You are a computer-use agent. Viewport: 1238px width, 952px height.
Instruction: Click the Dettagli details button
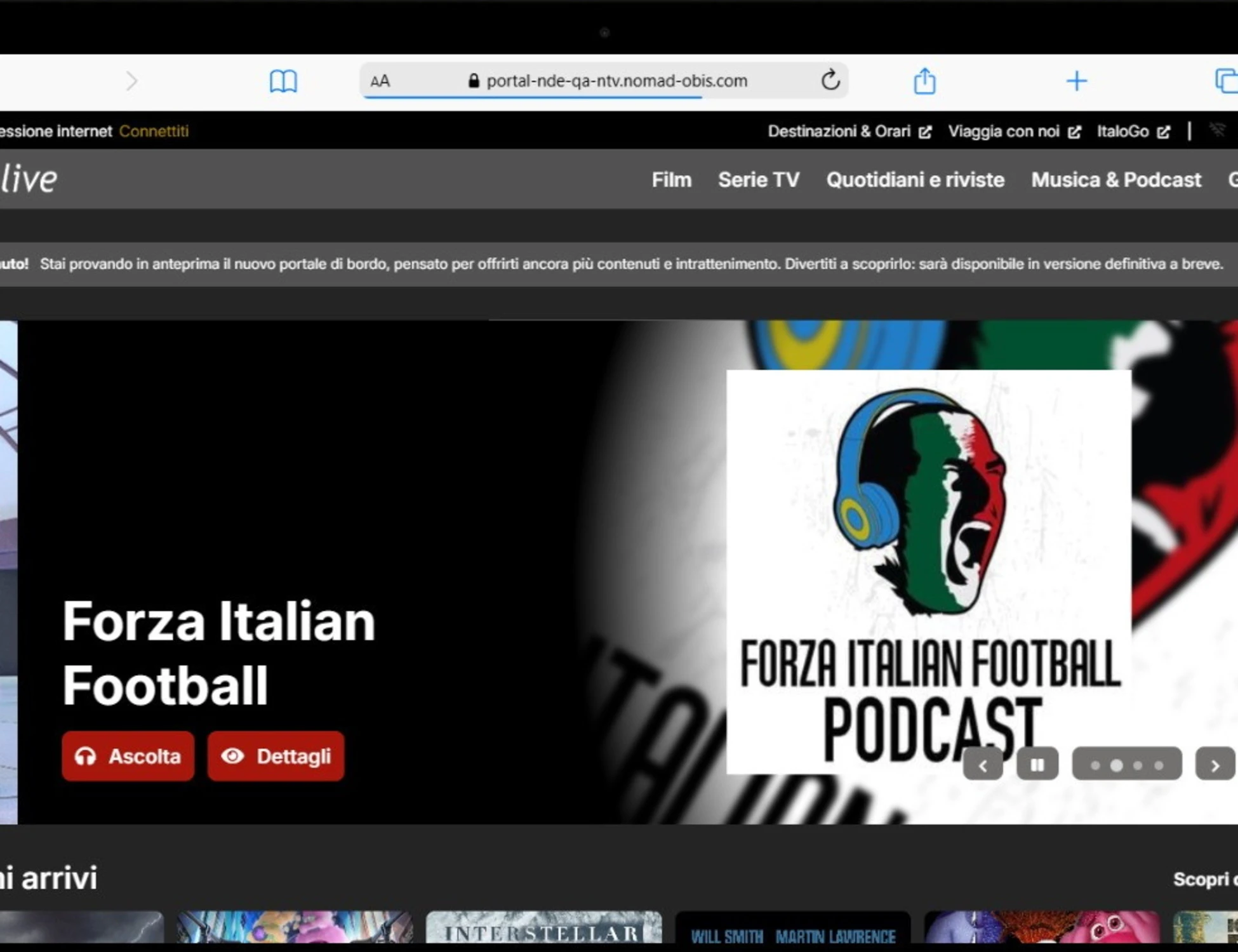click(x=276, y=756)
